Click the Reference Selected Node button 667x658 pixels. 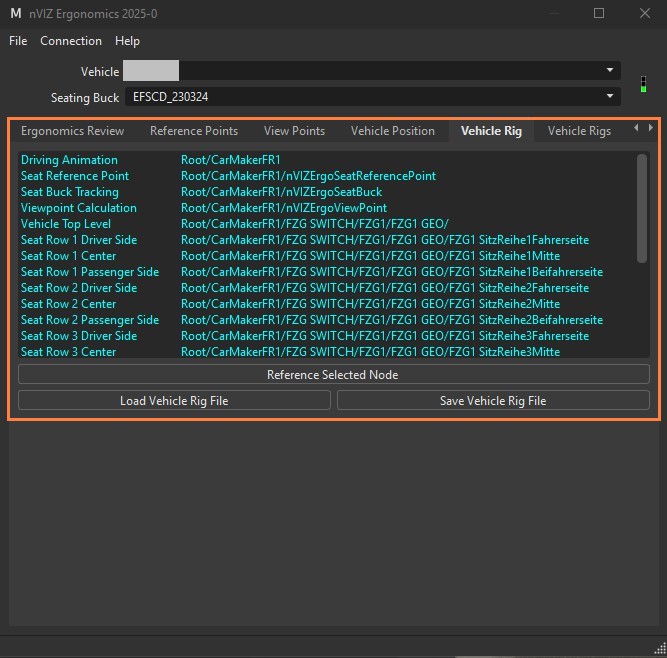334,375
